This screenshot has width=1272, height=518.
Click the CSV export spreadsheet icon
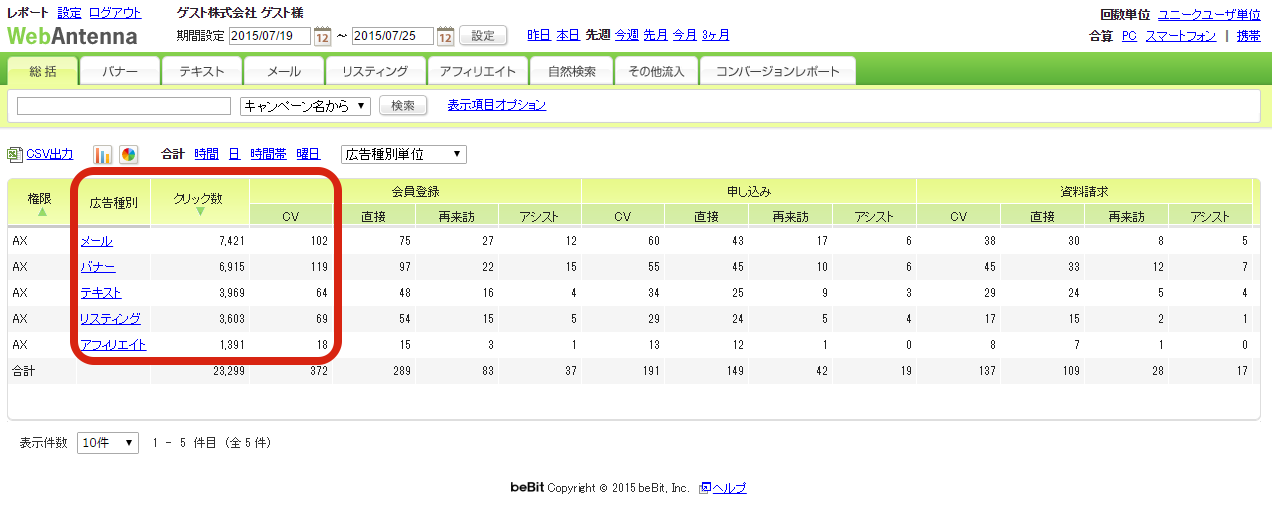(x=14, y=154)
